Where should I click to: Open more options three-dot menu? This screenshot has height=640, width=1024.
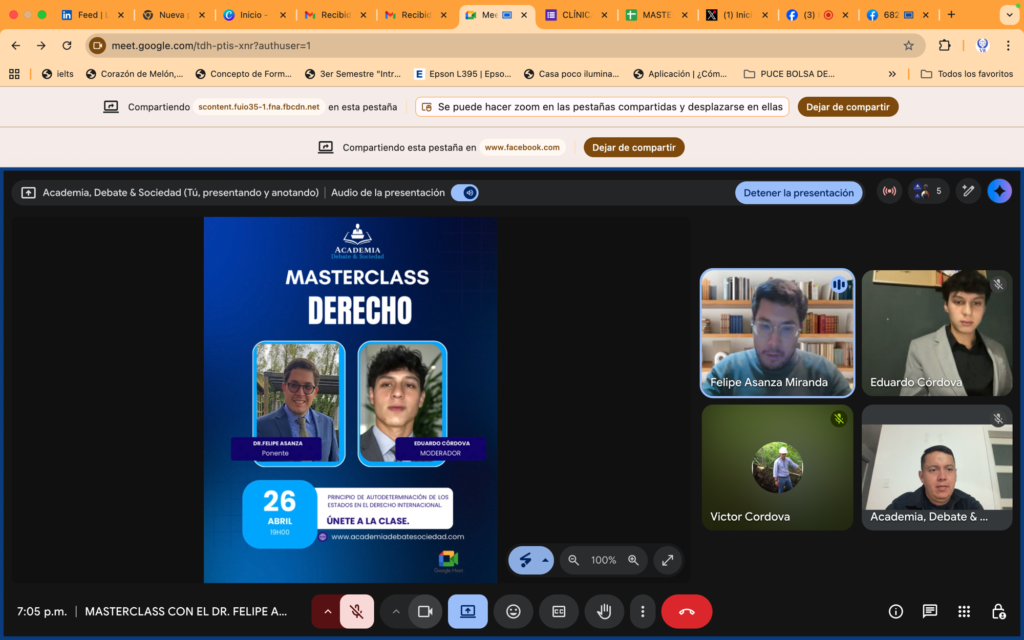(x=642, y=611)
